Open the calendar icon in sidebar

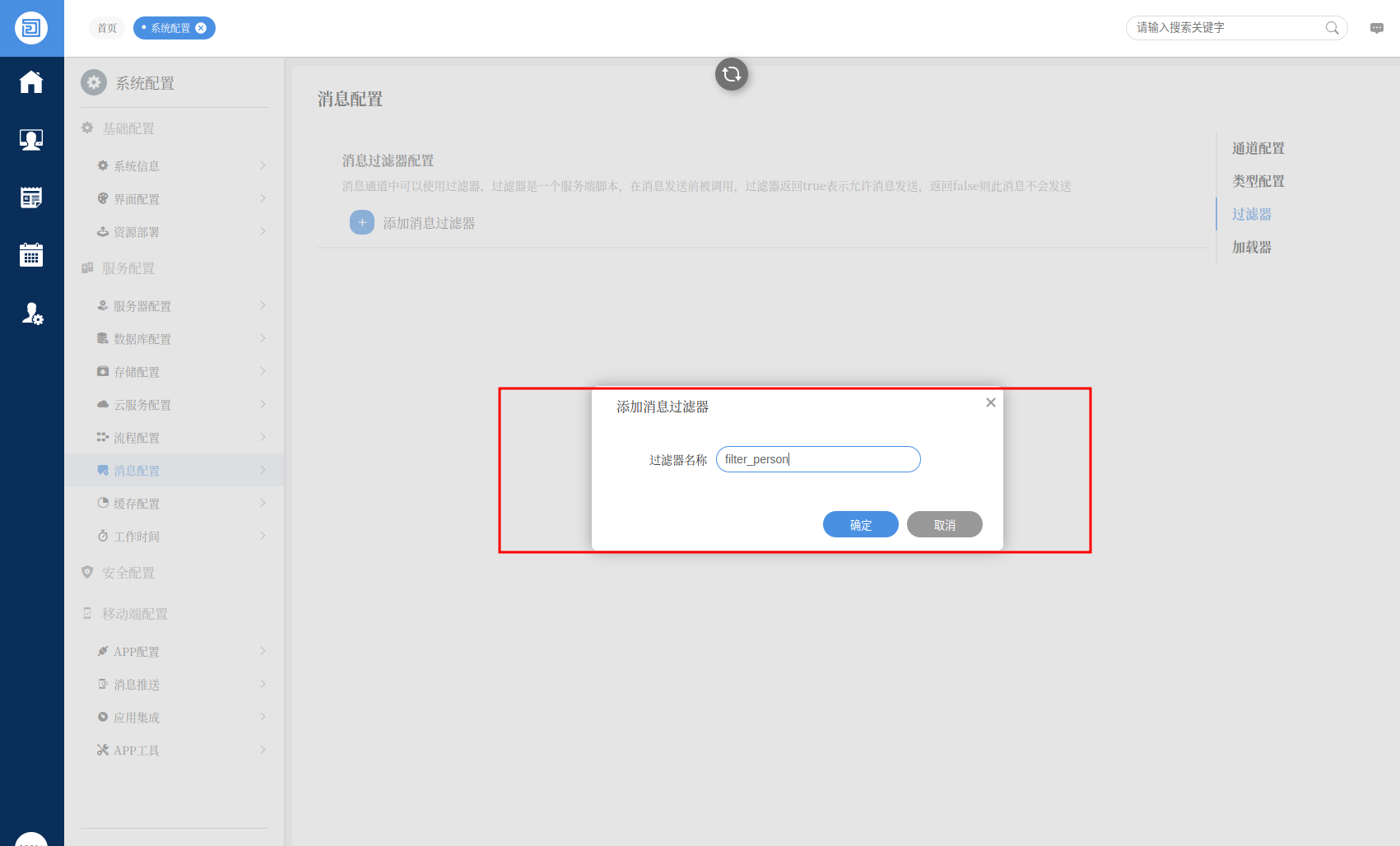(x=31, y=255)
